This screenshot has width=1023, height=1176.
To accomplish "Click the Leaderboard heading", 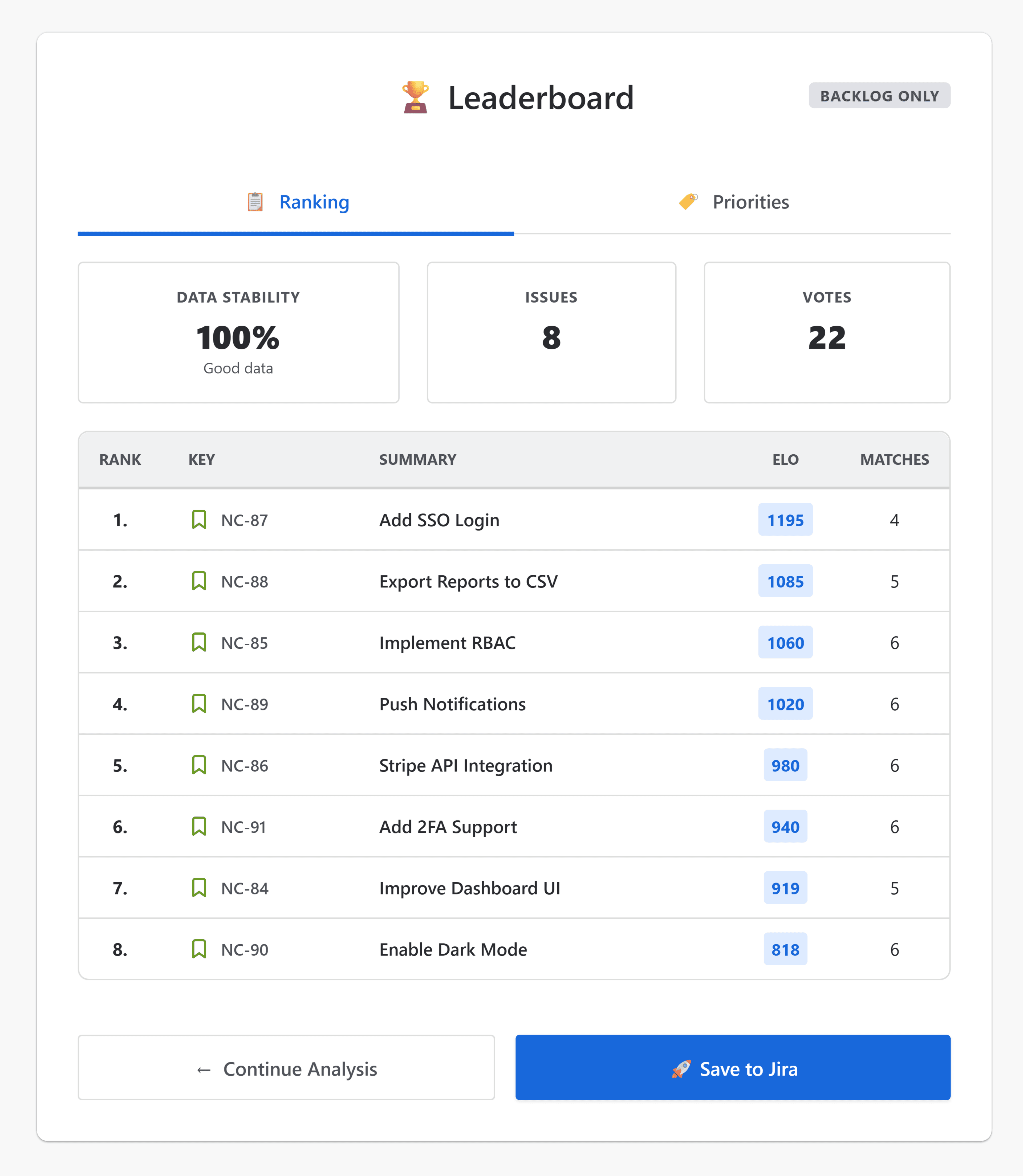I will (541, 97).
